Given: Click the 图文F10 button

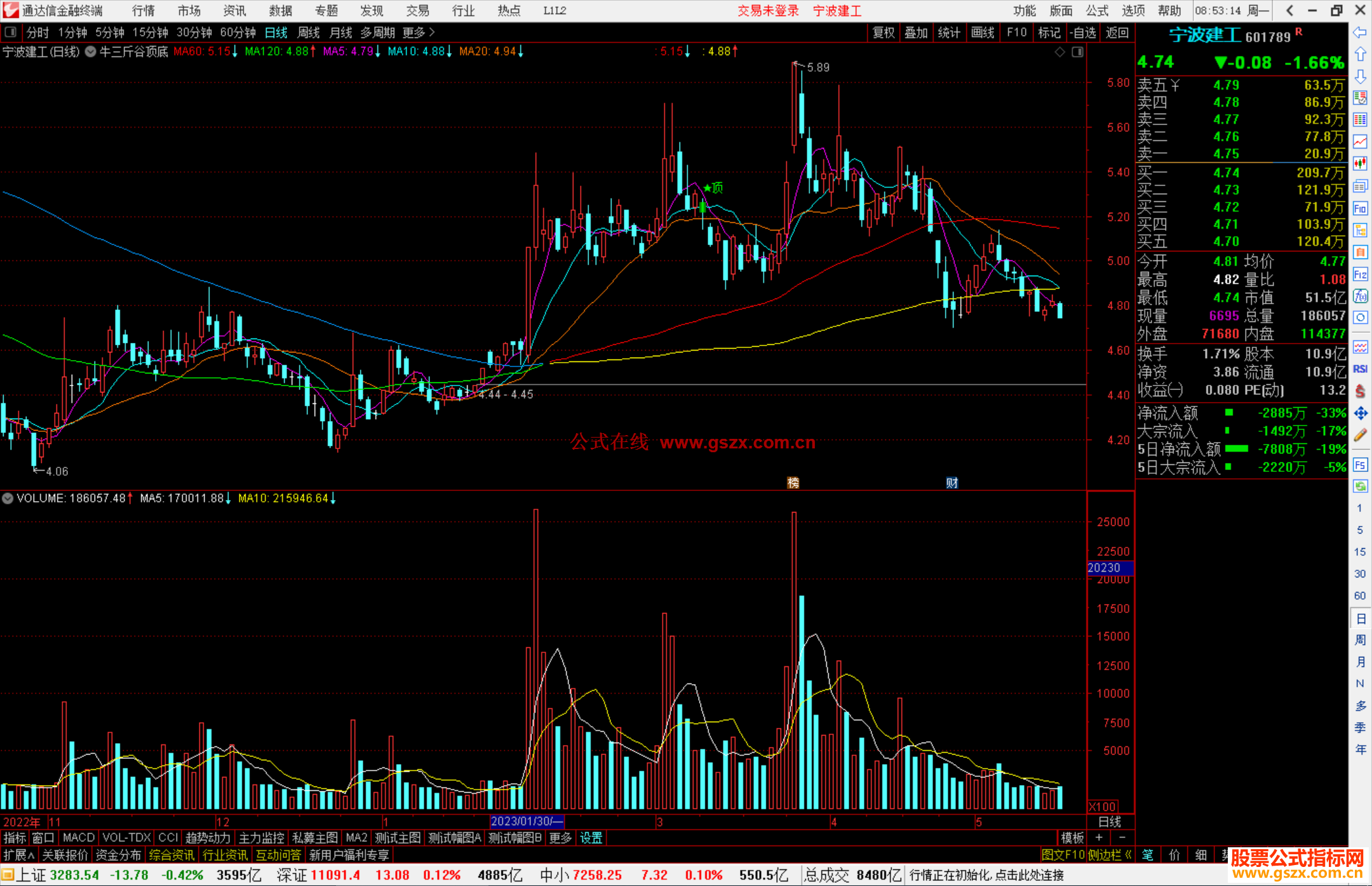Looking at the screenshot, I should tap(1063, 855).
